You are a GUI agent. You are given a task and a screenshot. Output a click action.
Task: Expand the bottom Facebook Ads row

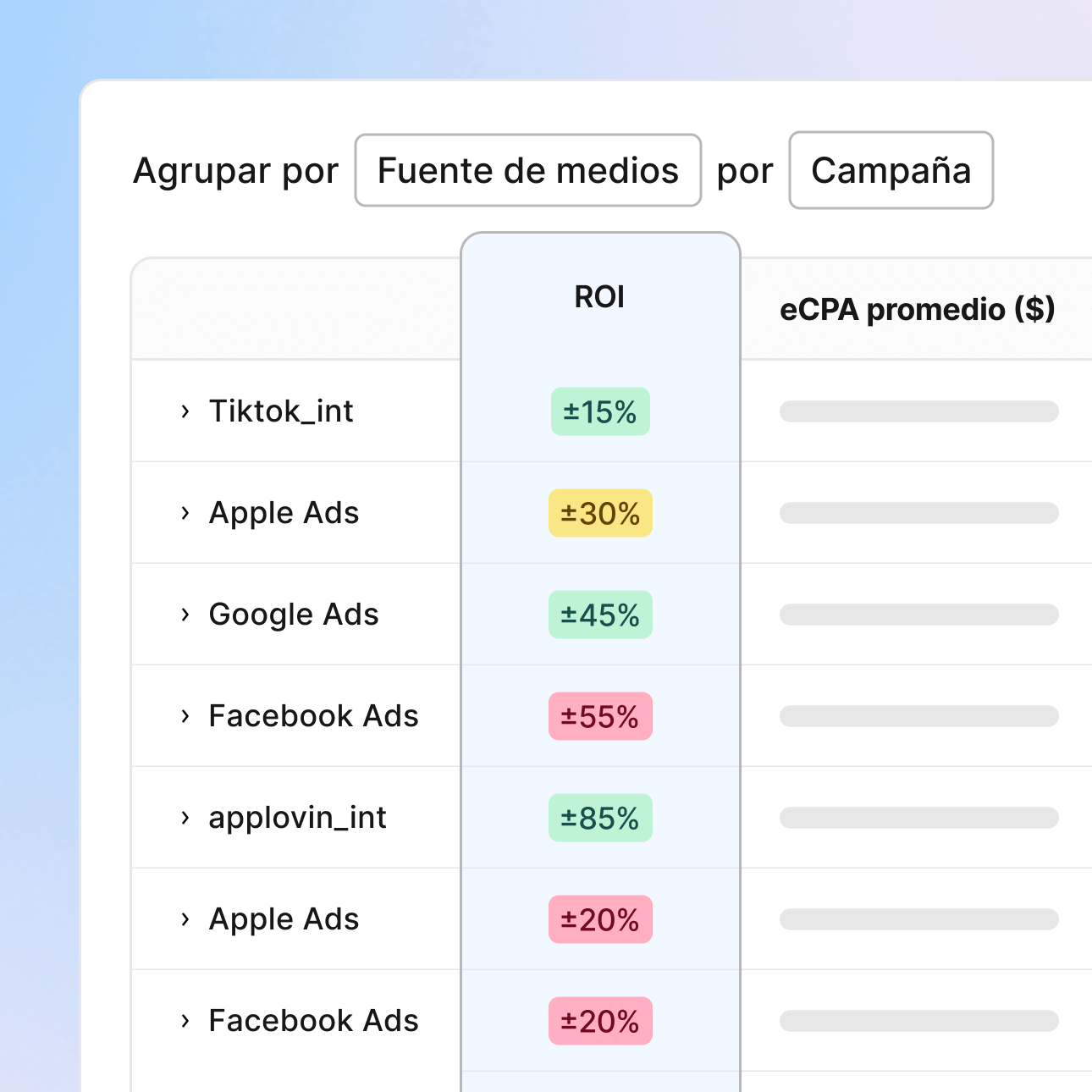coord(185,1021)
